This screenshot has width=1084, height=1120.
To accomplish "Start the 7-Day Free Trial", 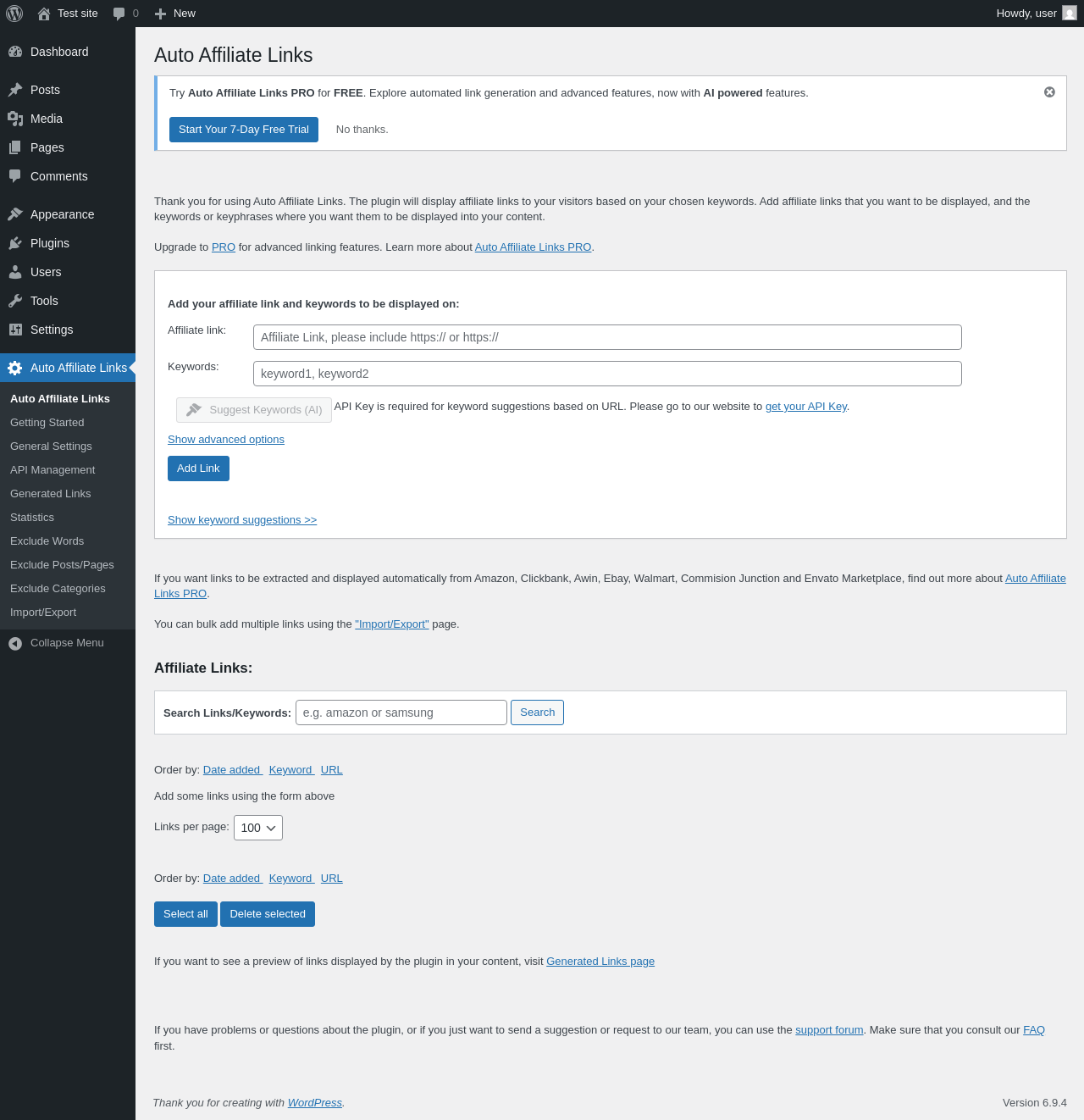I will tap(244, 130).
